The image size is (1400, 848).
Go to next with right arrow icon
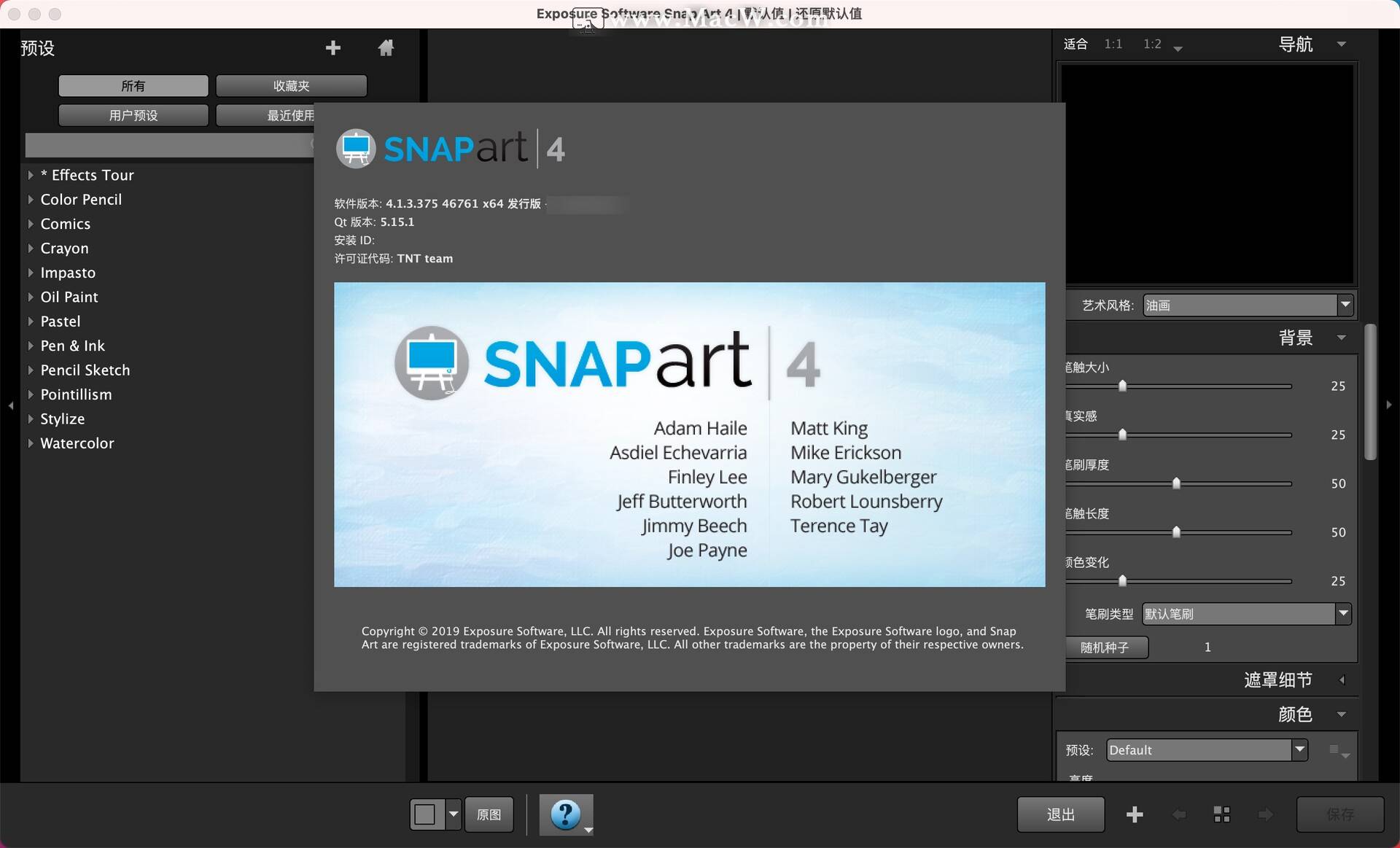[1266, 814]
